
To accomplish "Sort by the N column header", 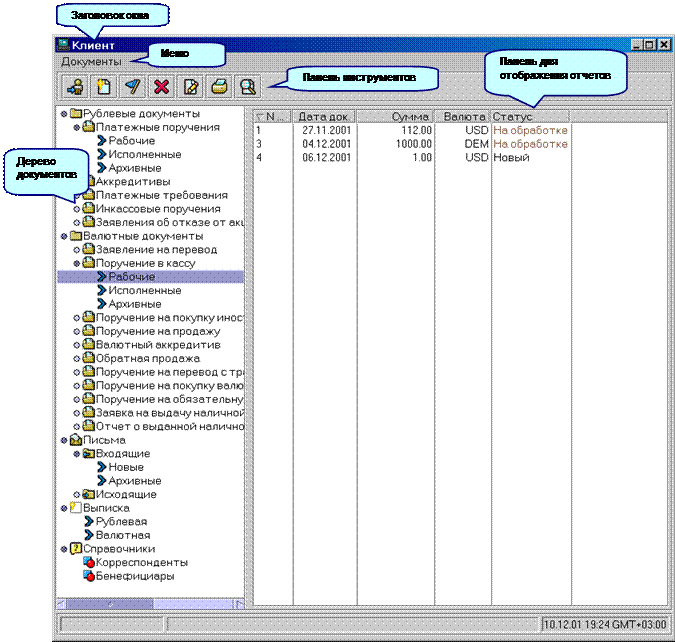I will [x=272, y=117].
